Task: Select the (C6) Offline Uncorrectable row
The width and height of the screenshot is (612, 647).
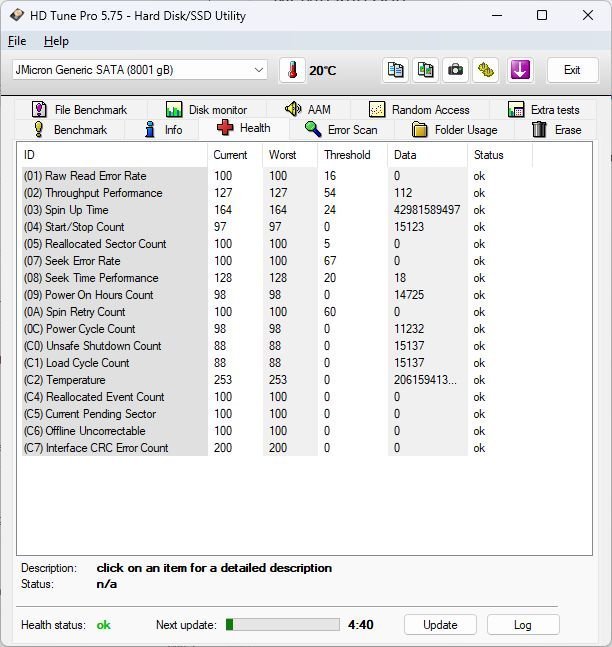Action: tap(276, 430)
